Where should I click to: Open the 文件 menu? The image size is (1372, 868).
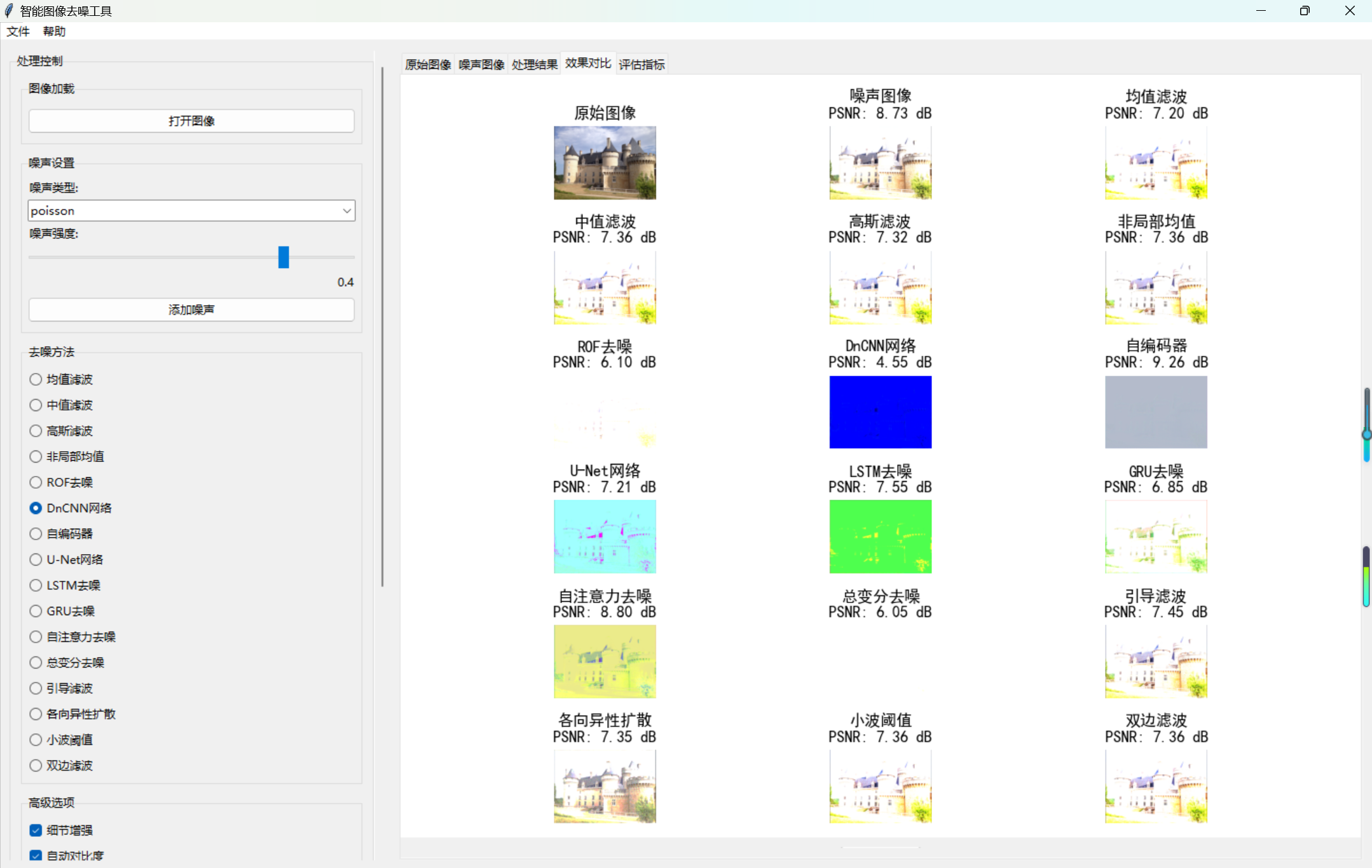(18, 31)
